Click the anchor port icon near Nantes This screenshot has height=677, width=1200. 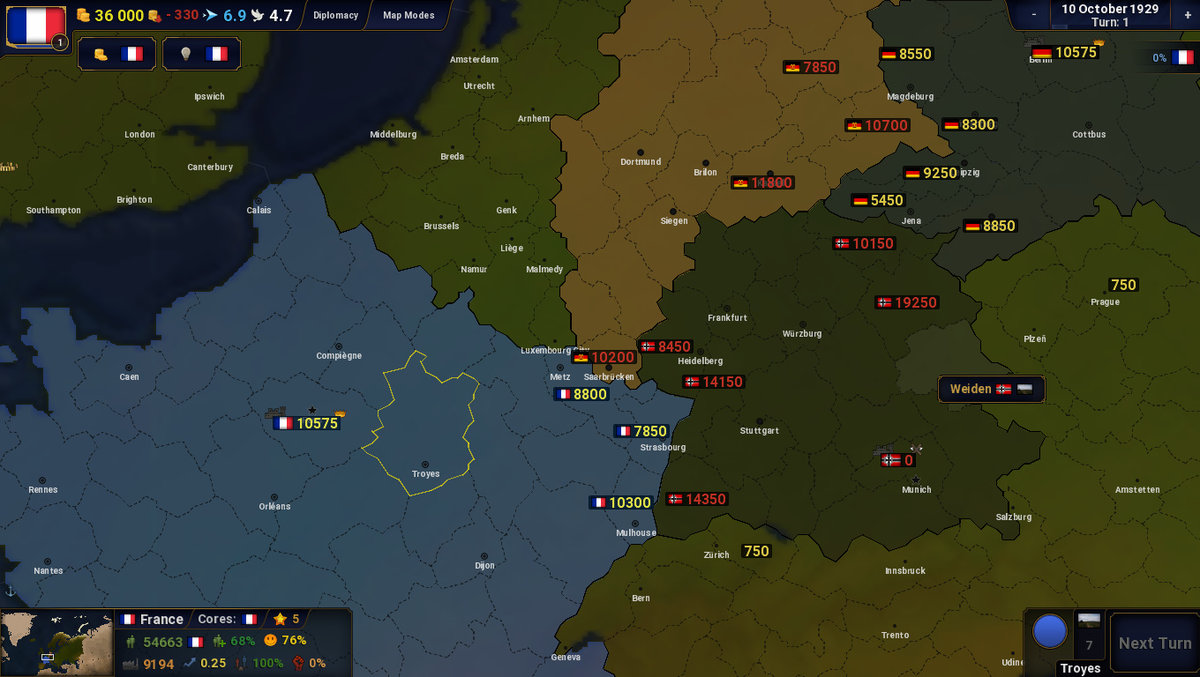coord(11,592)
